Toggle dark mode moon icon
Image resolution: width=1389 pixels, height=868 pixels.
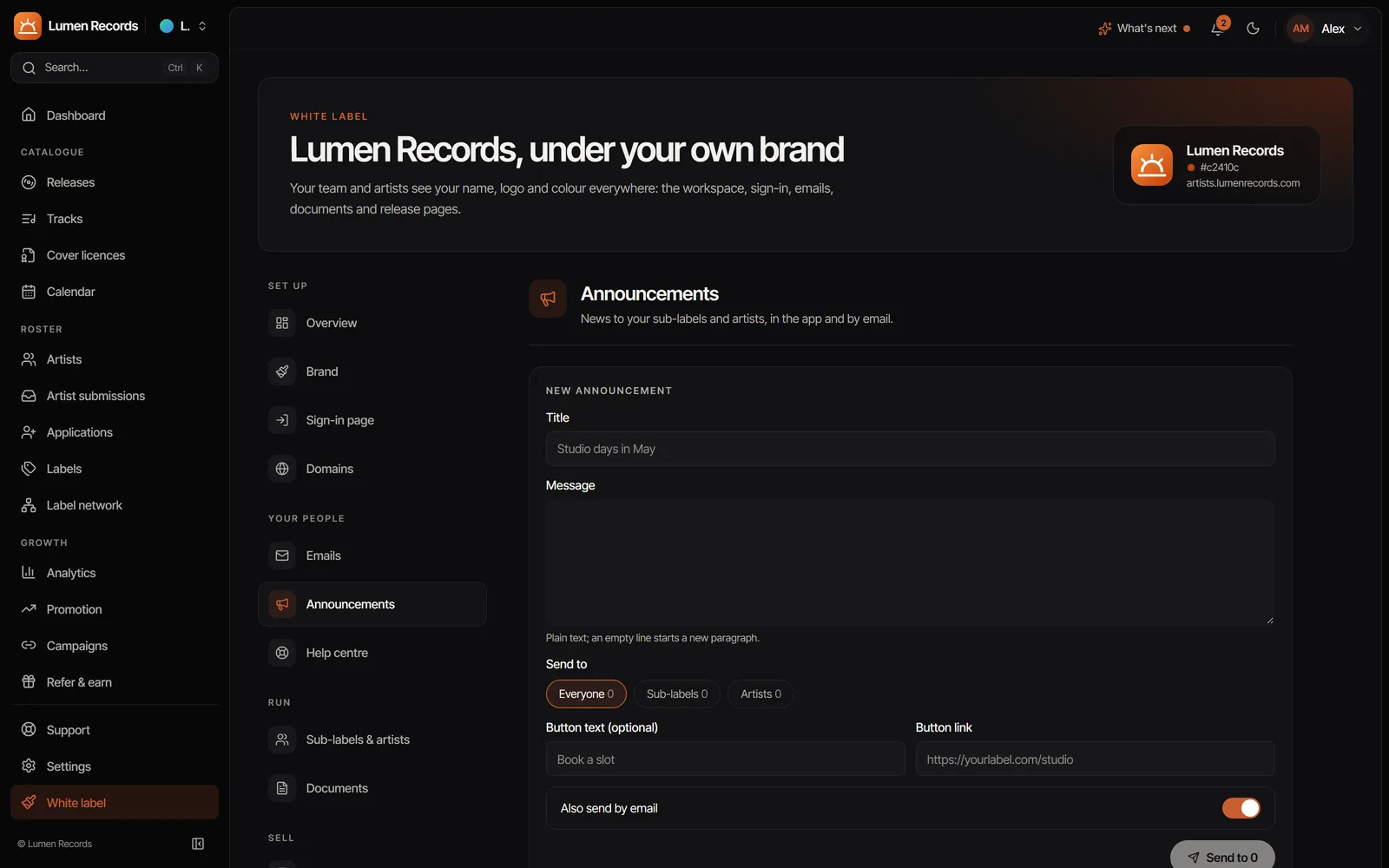[x=1253, y=29]
